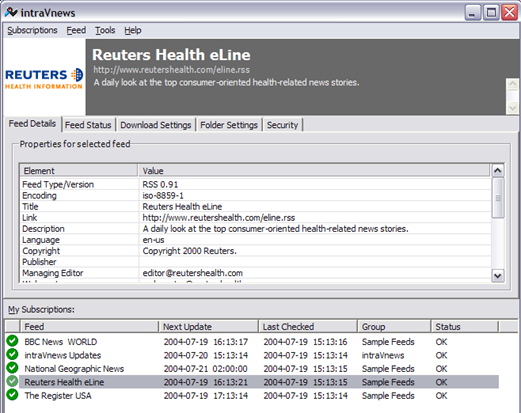Click the Title property row
This screenshot has width=521, height=413.
(256, 206)
